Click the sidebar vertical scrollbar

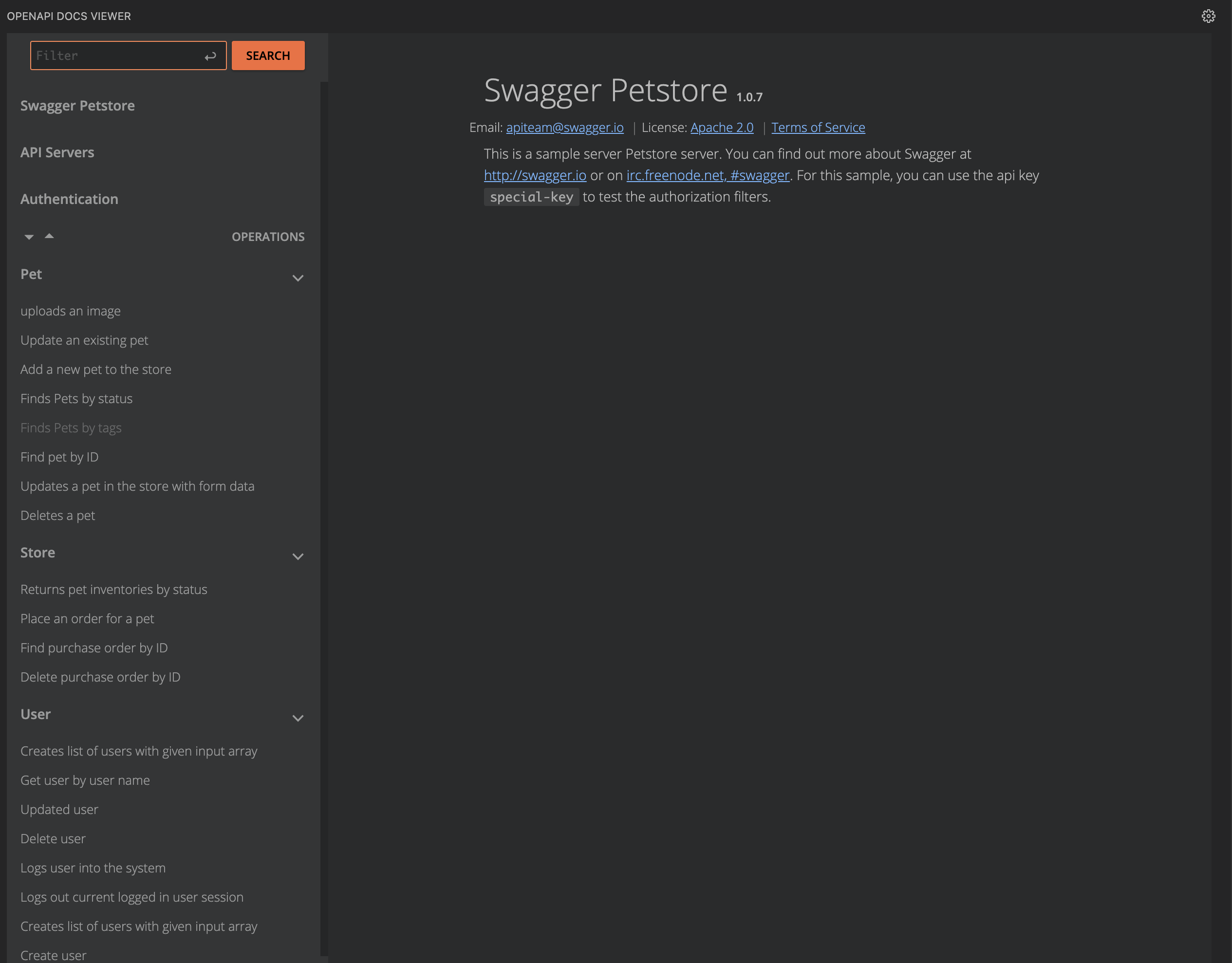pos(324,508)
